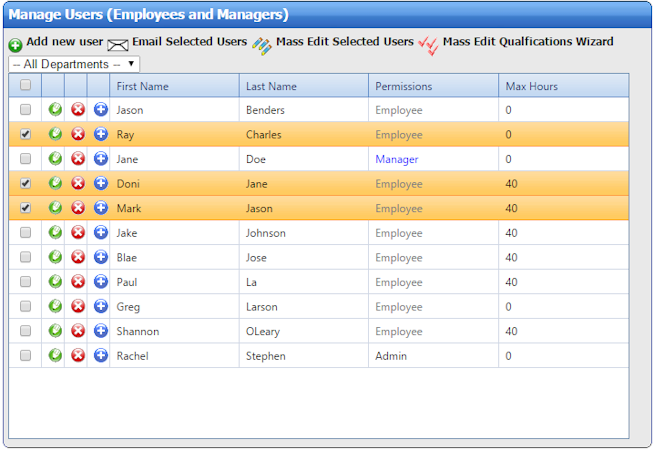Click the First Name column header

pos(142,87)
